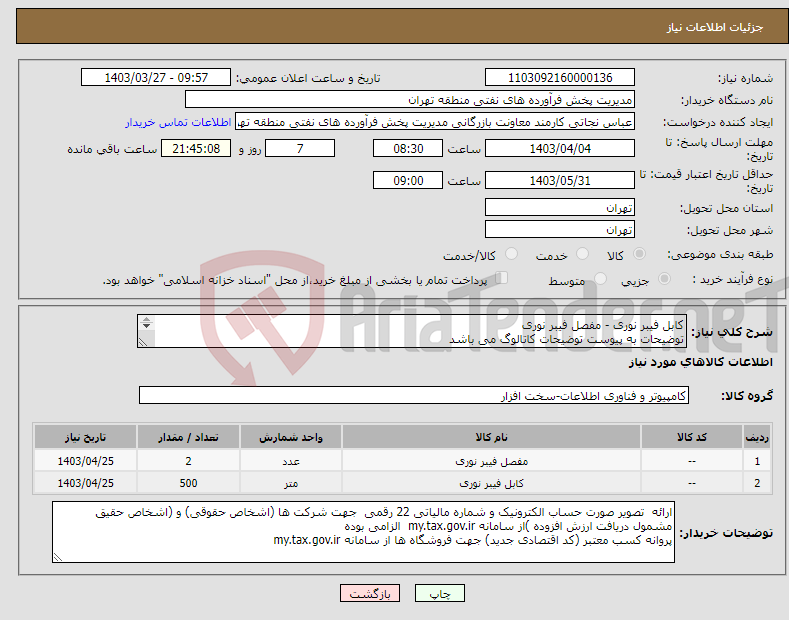Click the remaining days field showing 7

point(300,148)
